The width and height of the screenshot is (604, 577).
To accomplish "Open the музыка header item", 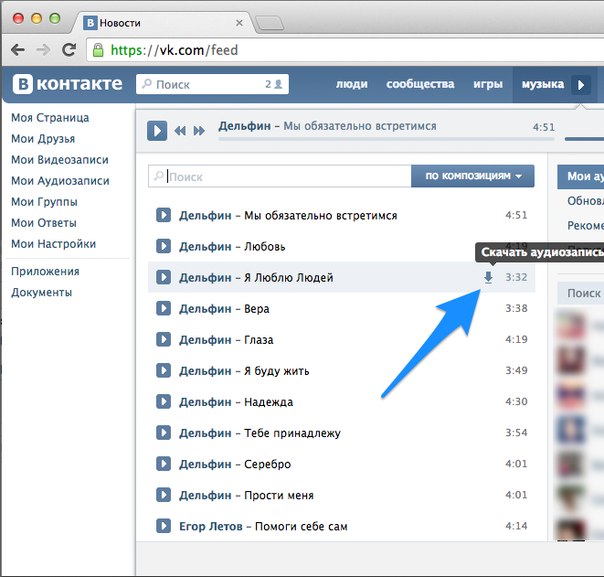I will tap(543, 84).
